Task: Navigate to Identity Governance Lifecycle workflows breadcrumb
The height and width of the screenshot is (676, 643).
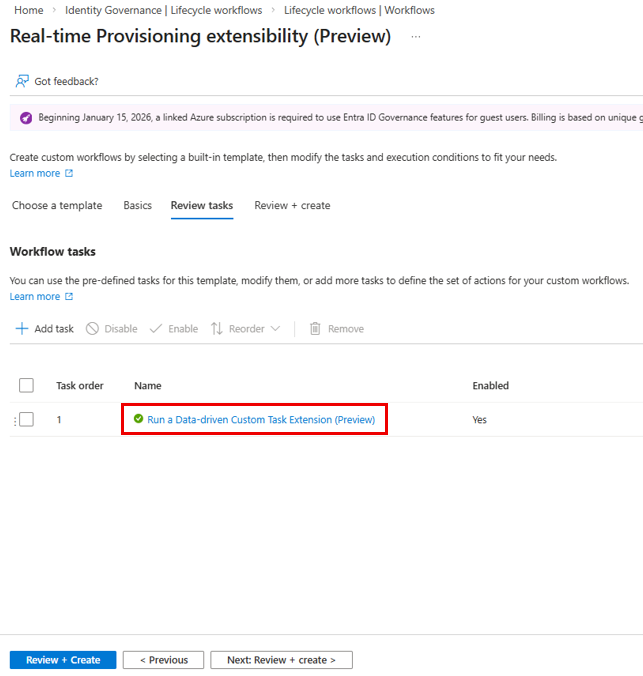Action: tap(163, 10)
